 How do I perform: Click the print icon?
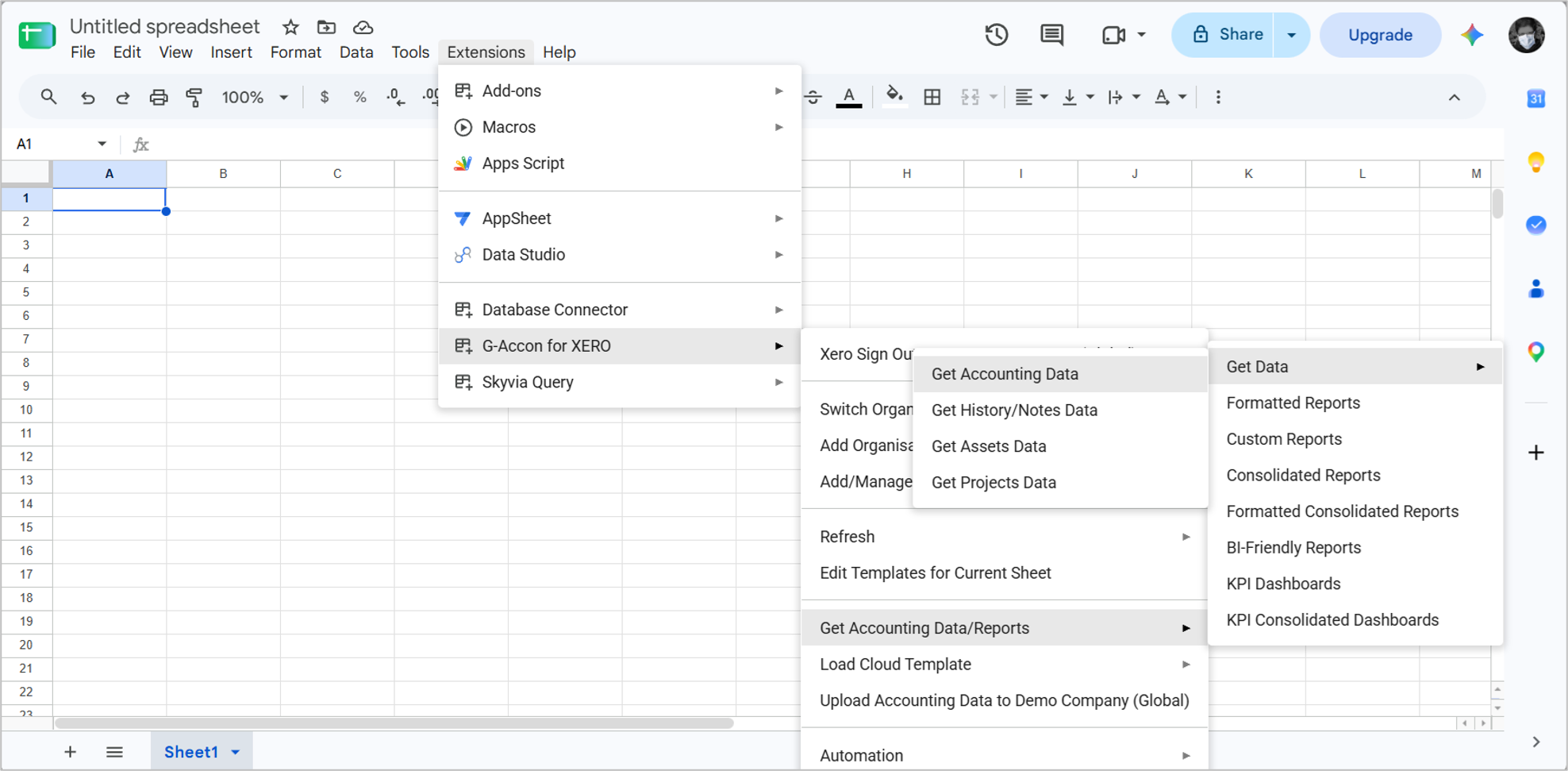(x=159, y=97)
